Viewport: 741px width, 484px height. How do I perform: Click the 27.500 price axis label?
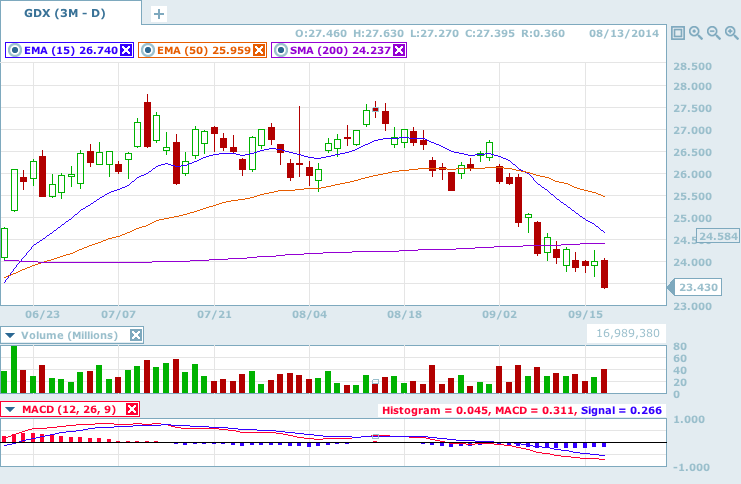692,108
